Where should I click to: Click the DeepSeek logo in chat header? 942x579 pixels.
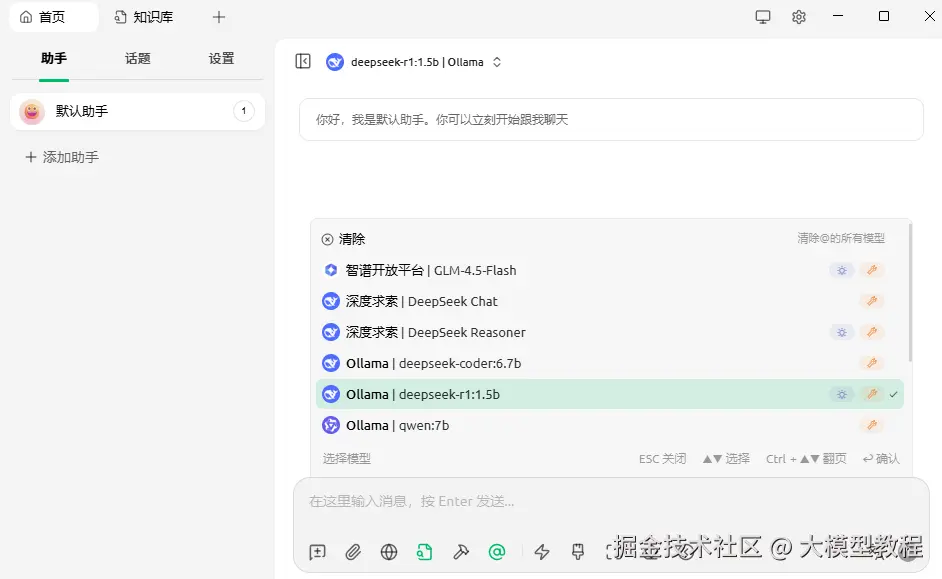pos(335,62)
